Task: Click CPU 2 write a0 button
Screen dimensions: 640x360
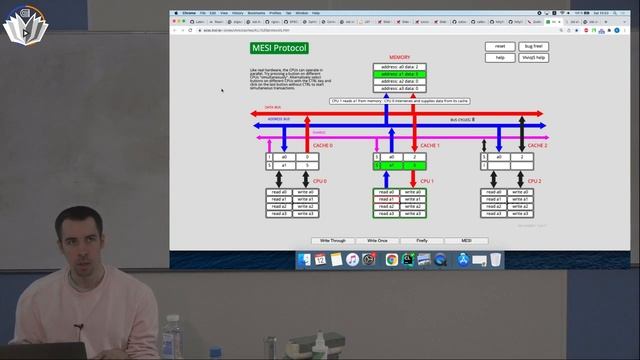Action: (x=520, y=192)
